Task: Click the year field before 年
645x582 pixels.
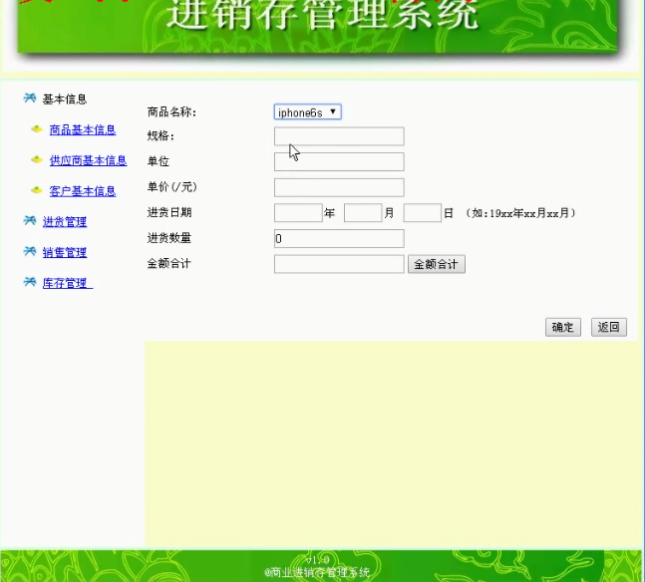Action: coord(298,213)
